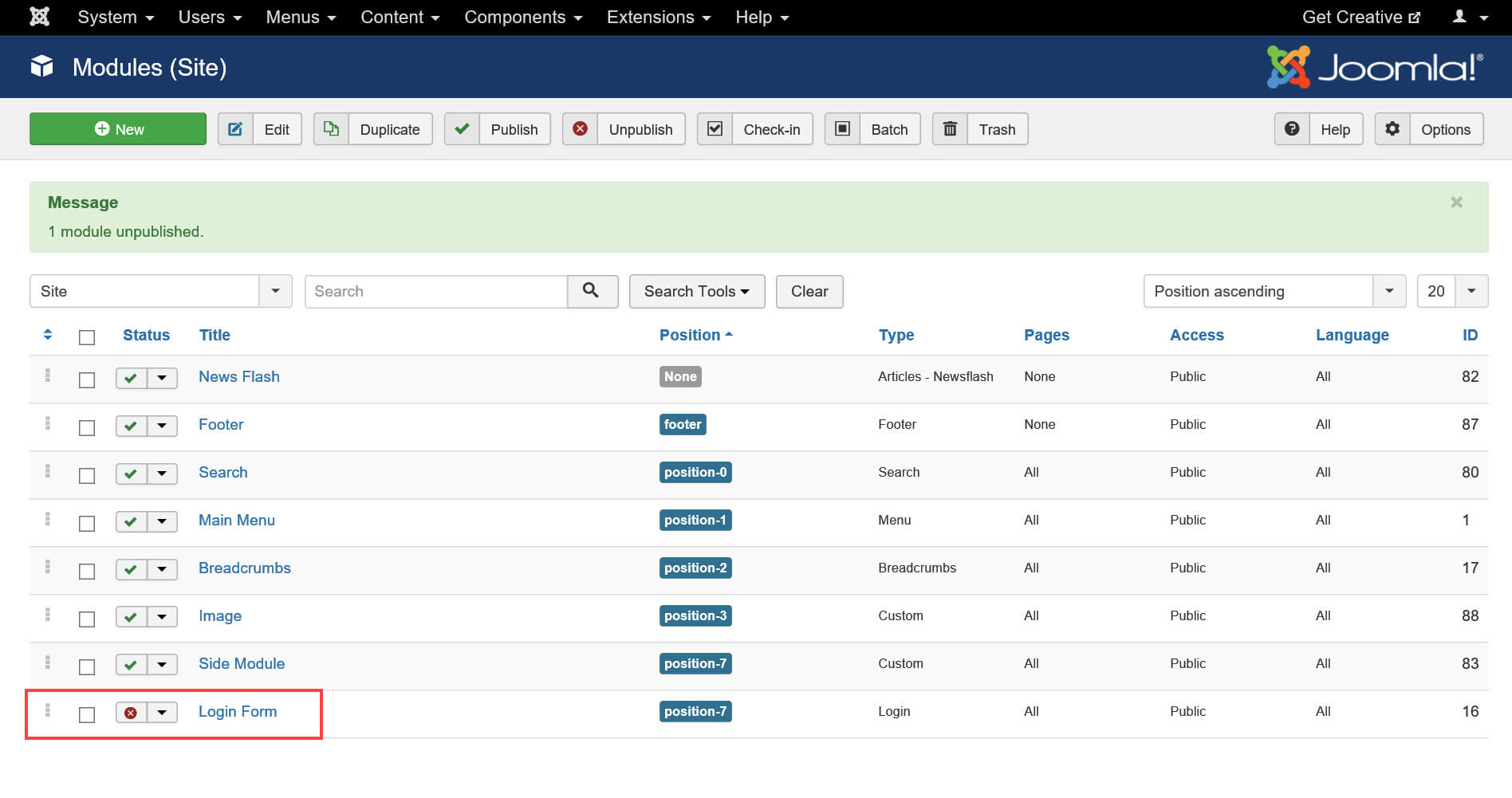
Task: Check the Login Form row checkbox
Action: [x=87, y=715]
